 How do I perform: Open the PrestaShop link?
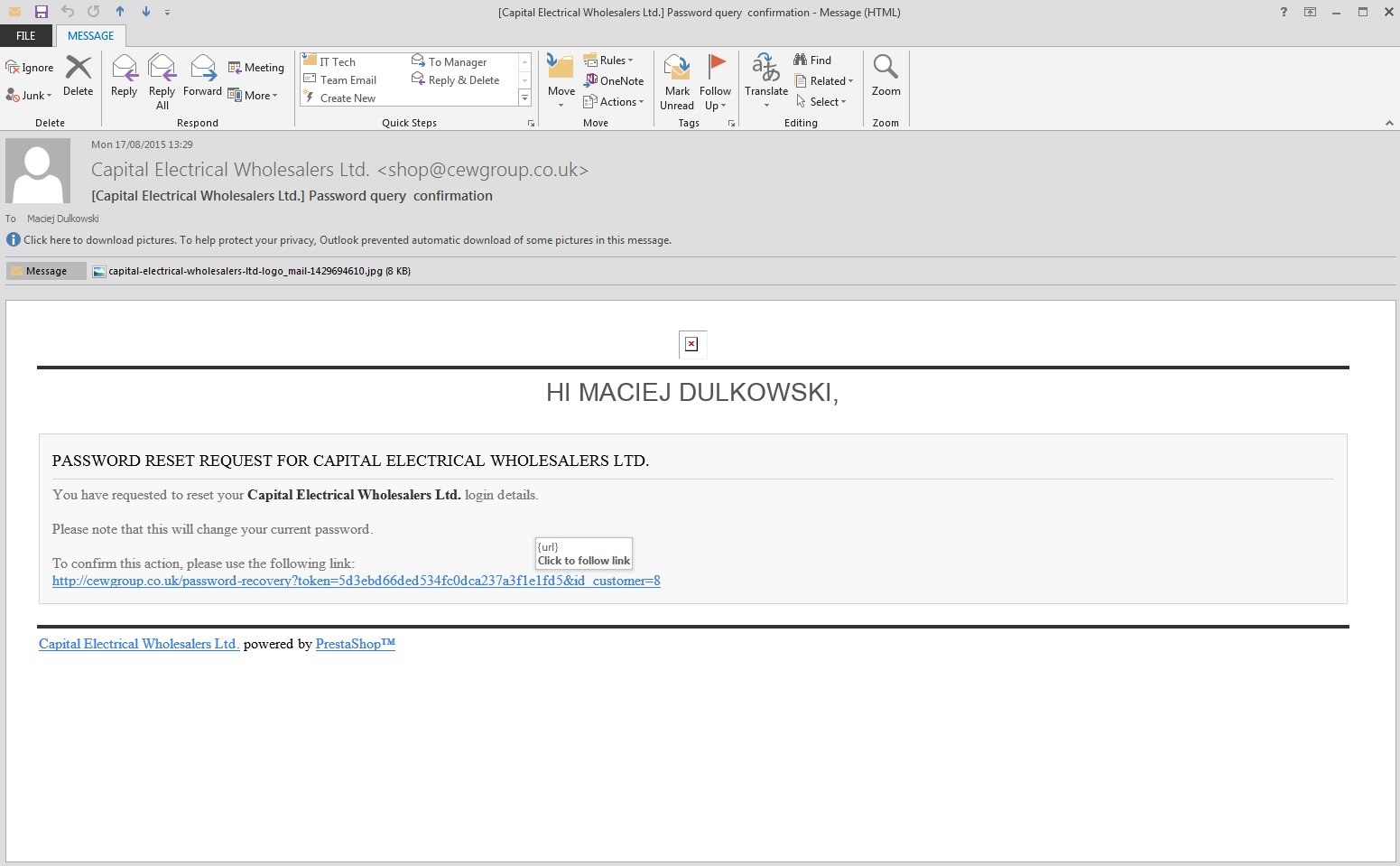pyautogui.click(x=356, y=644)
